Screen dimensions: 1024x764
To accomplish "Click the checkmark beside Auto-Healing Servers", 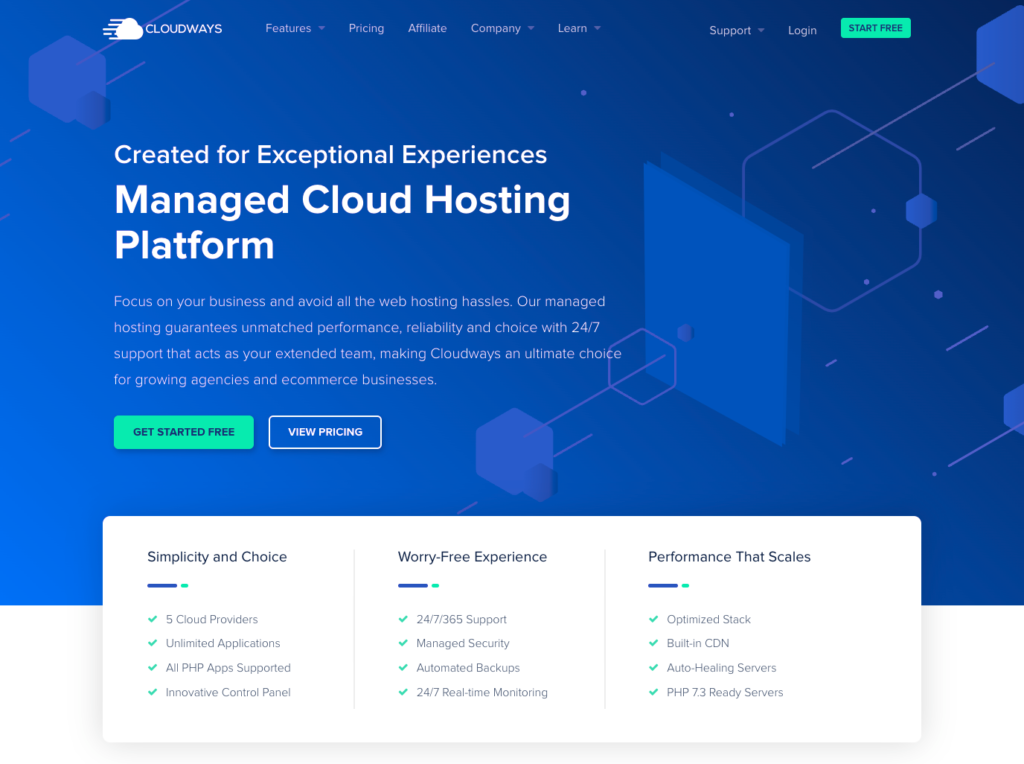I will pyautogui.click(x=653, y=667).
